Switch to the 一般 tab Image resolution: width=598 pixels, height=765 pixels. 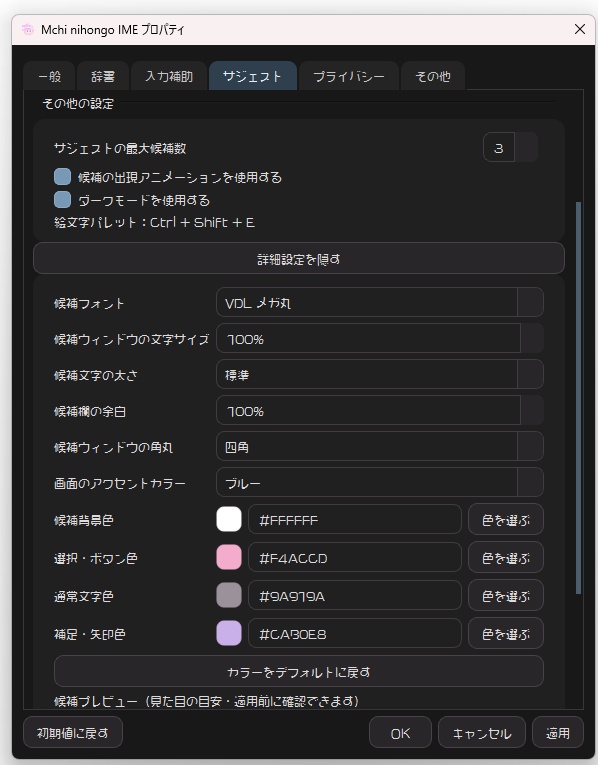pos(49,76)
